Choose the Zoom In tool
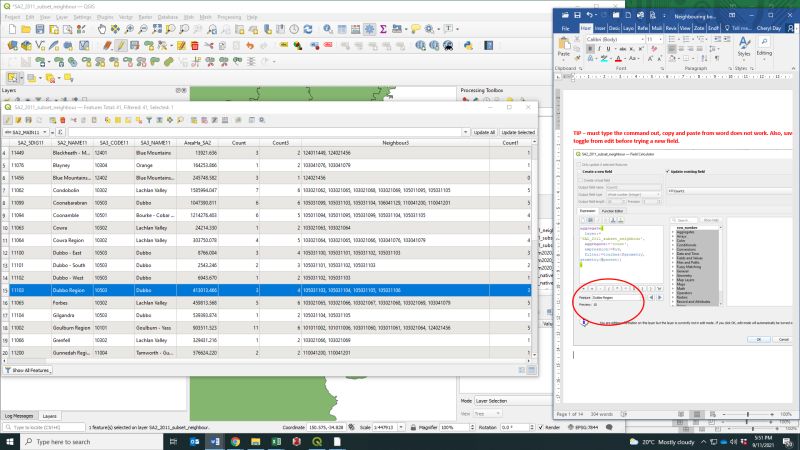 [x=129, y=30]
